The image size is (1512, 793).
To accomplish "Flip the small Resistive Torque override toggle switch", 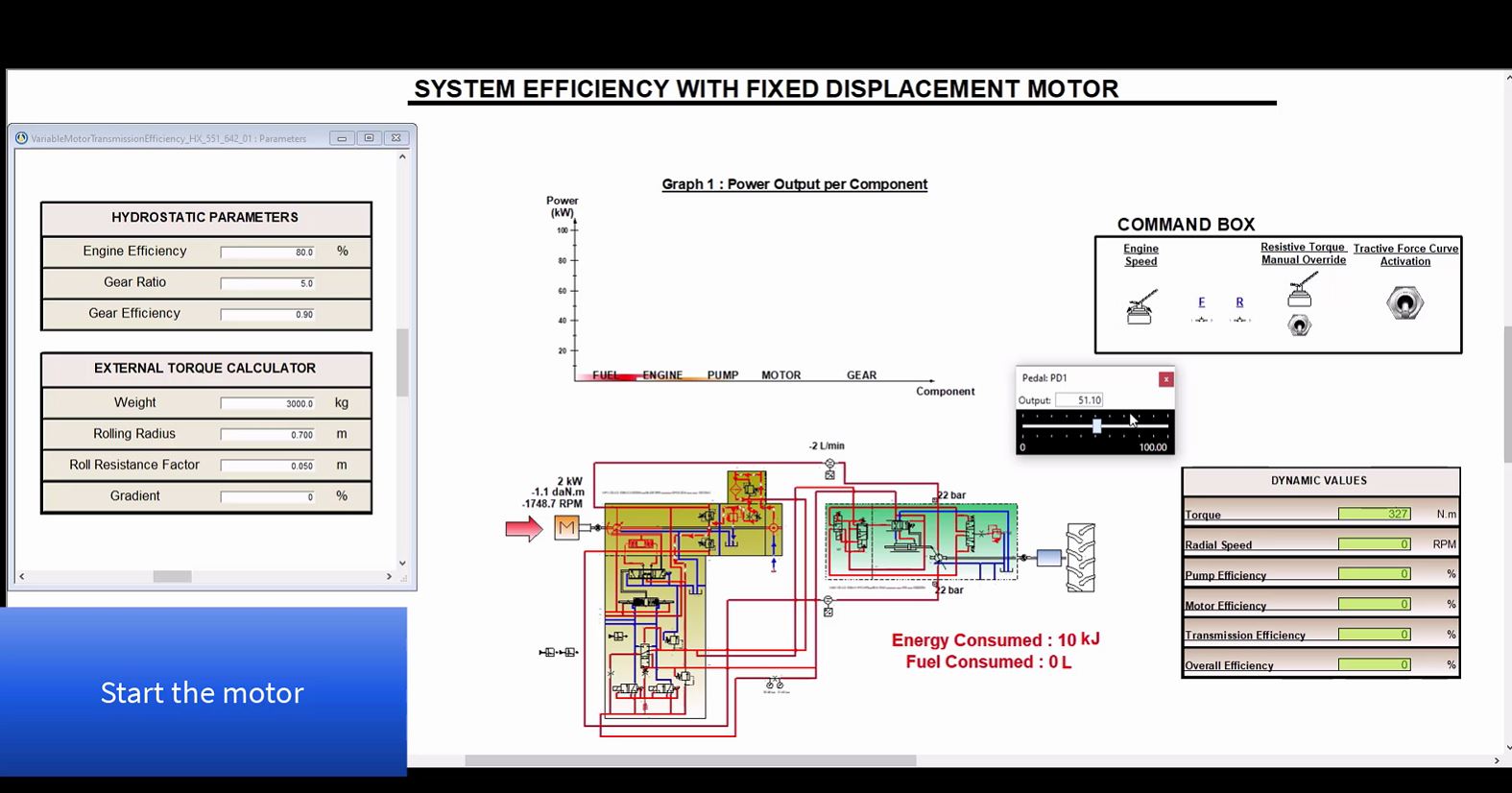I will [x=1299, y=326].
